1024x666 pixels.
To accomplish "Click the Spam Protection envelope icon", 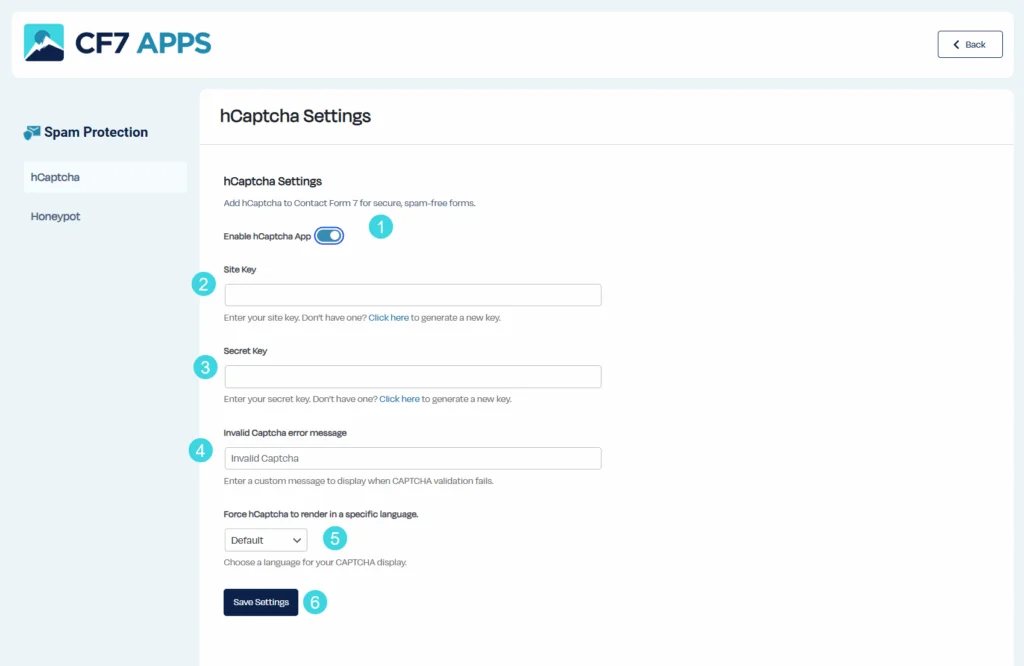I will coord(32,133).
